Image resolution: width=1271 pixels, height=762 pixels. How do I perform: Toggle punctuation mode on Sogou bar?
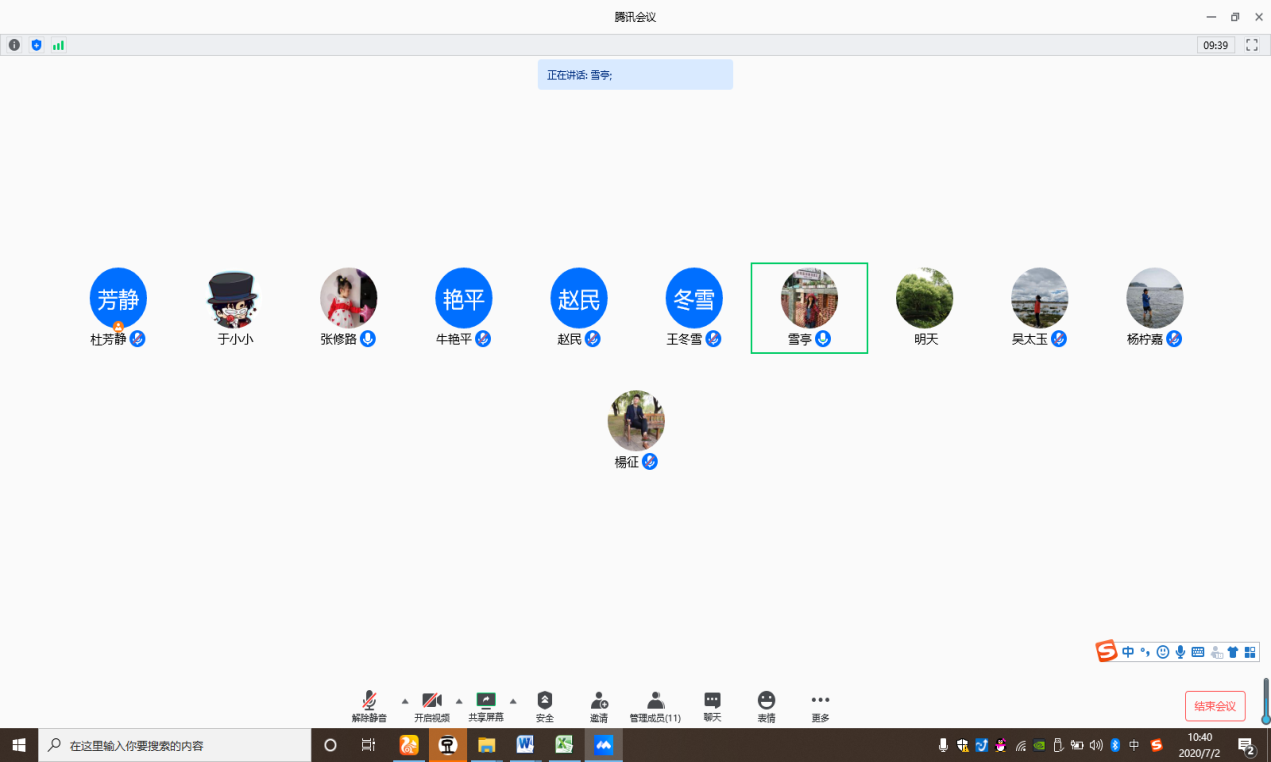(1145, 652)
